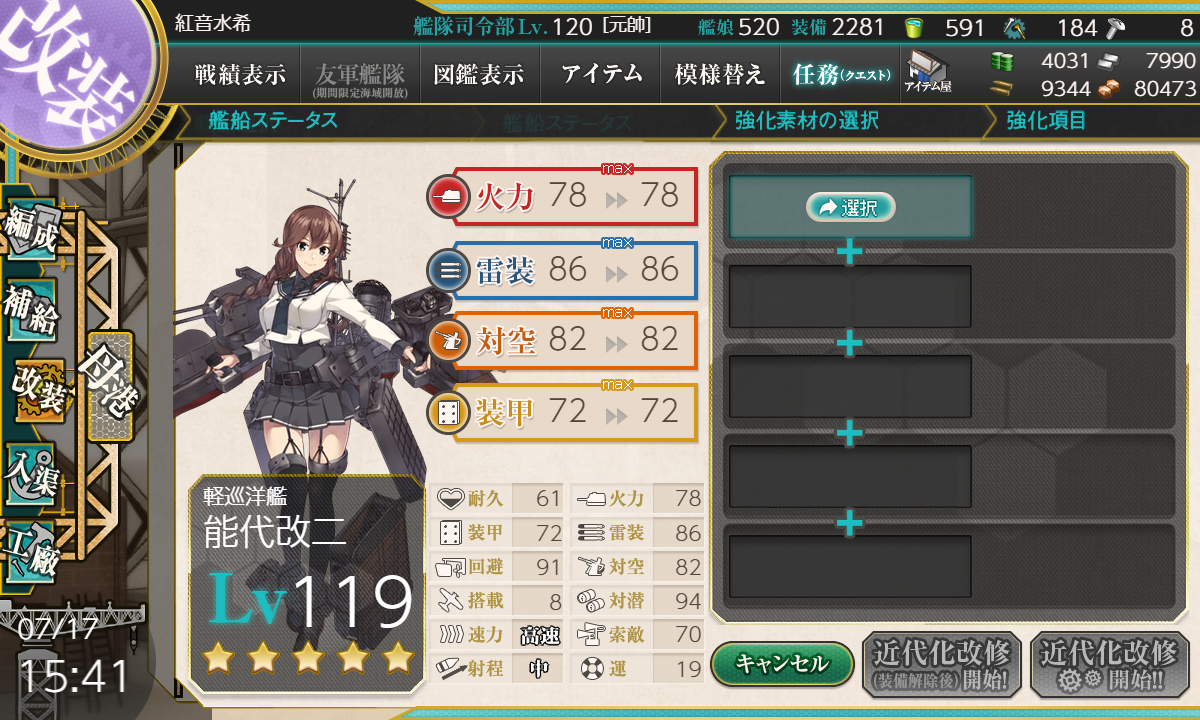This screenshot has height=720, width=1200.
Task: Select the second empty material slot
Action: (850, 297)
